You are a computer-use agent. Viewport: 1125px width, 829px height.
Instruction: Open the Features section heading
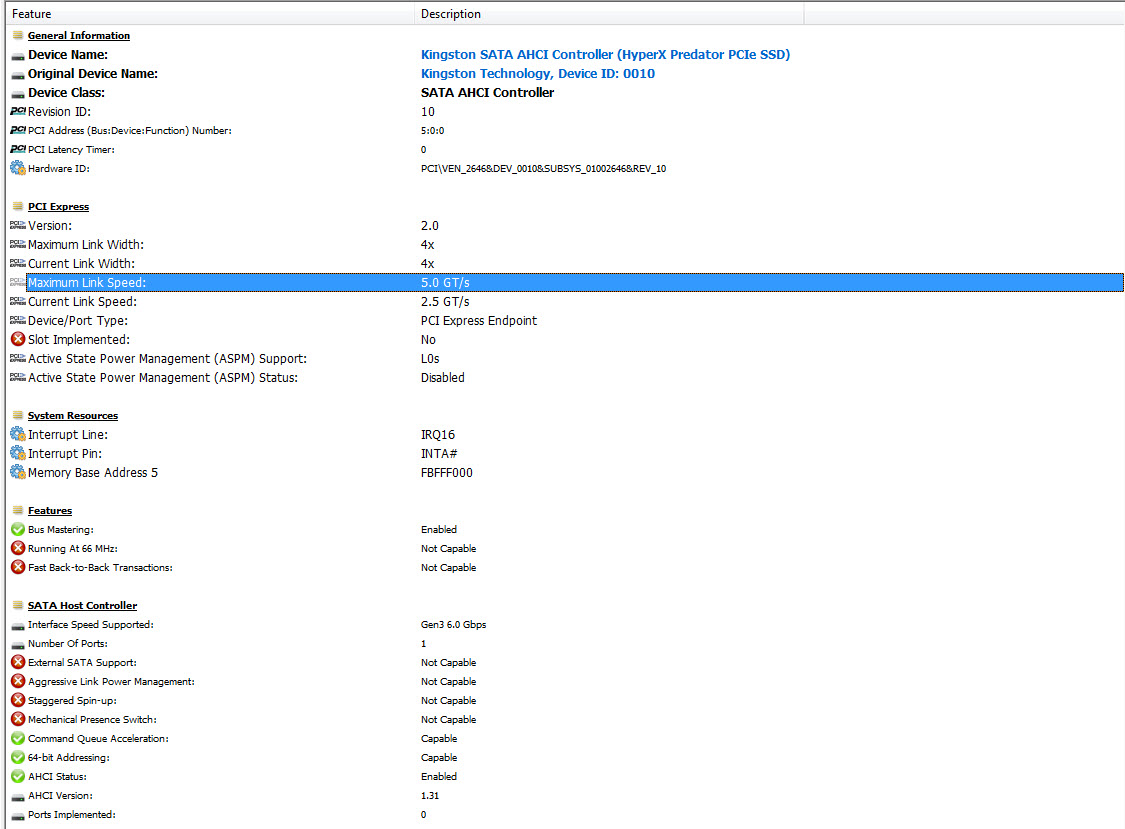50,510
